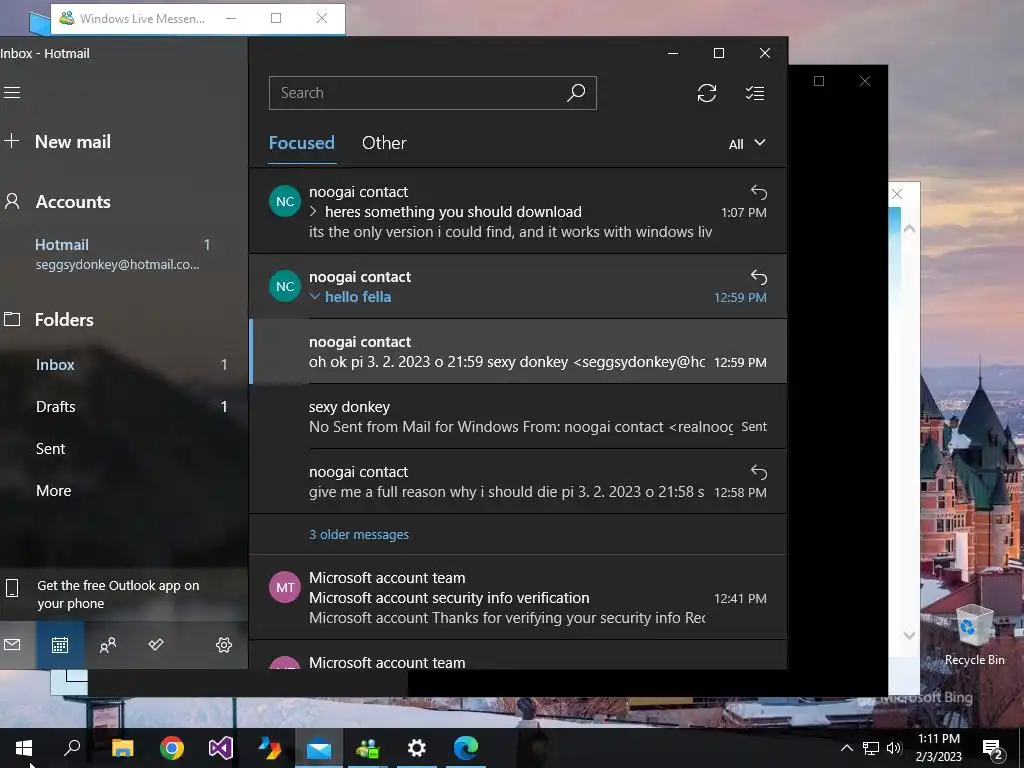Sync this view with refresh icon
Image resolution: width=1024 pixels, height=768 pixels.
707,93
